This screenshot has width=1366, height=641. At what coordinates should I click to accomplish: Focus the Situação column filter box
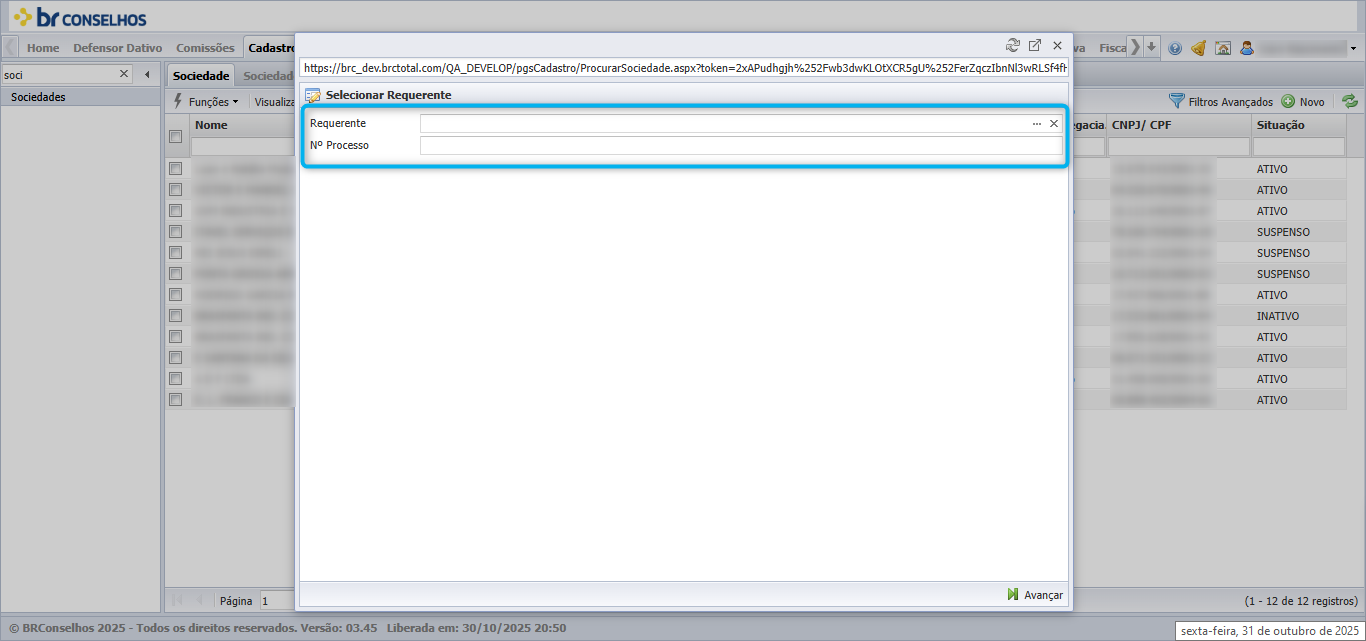coord(1298,147)
